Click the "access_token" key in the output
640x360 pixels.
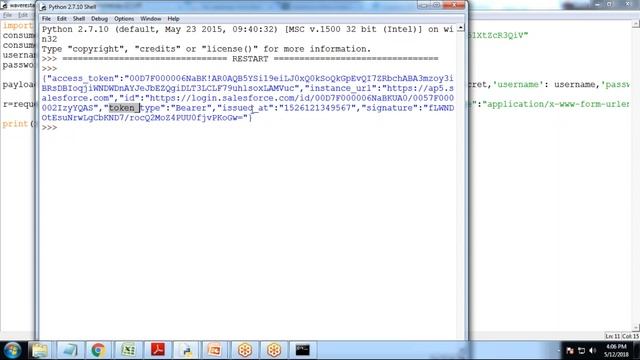coord(83,78)
